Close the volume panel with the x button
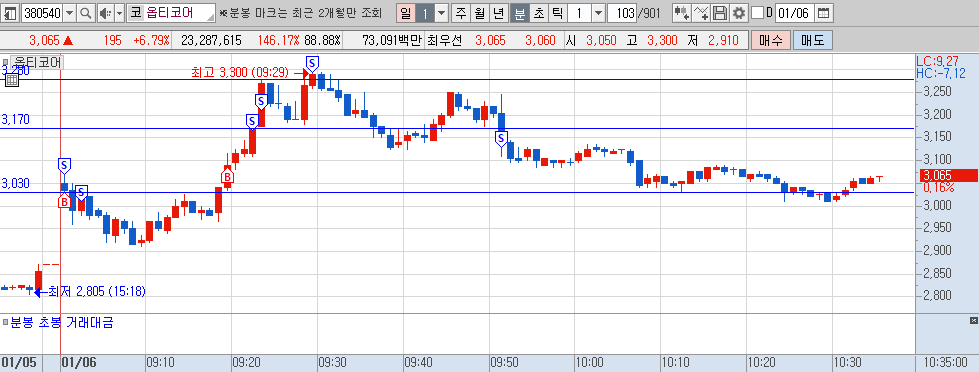979x372 pixels. 973,320
